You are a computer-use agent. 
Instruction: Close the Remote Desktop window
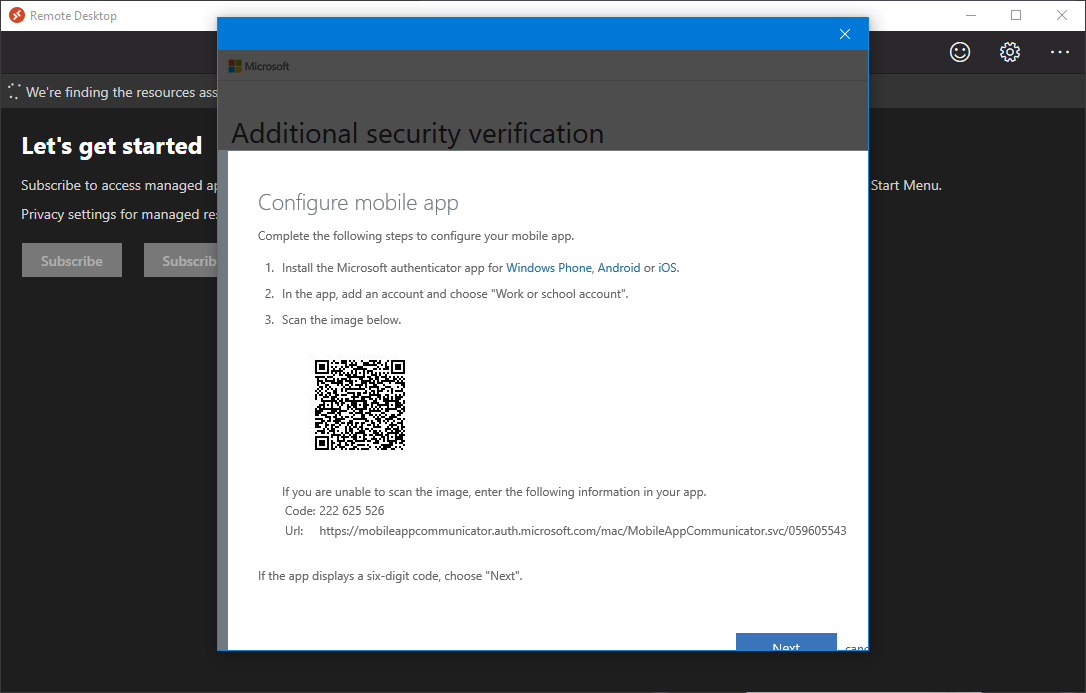(x=1062, y=15)
